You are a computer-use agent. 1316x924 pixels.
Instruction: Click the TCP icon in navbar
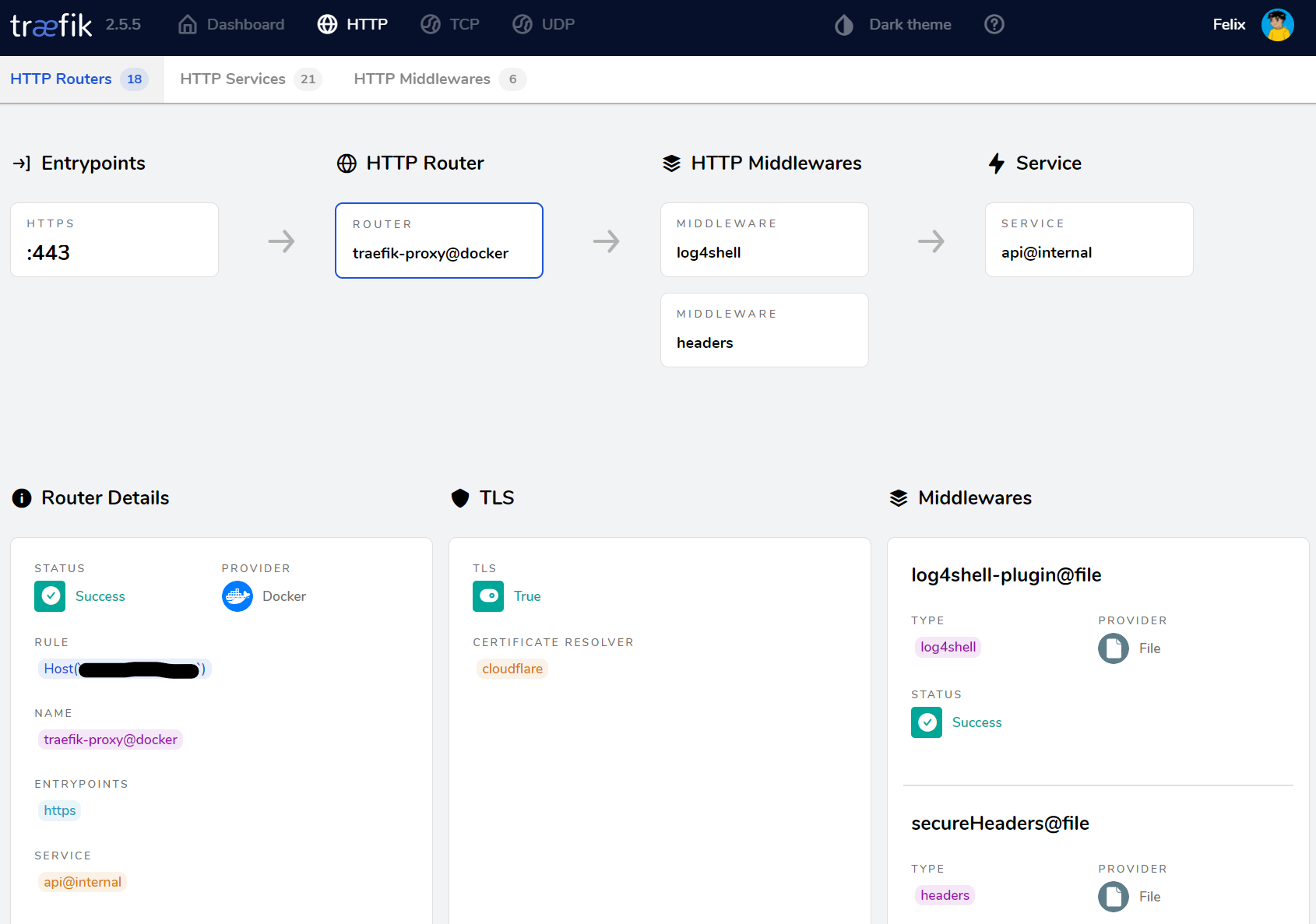tap(431, 25)
